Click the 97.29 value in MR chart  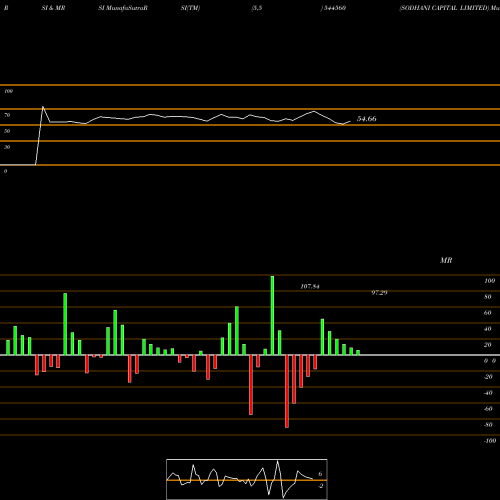click(x=379, y=292)
